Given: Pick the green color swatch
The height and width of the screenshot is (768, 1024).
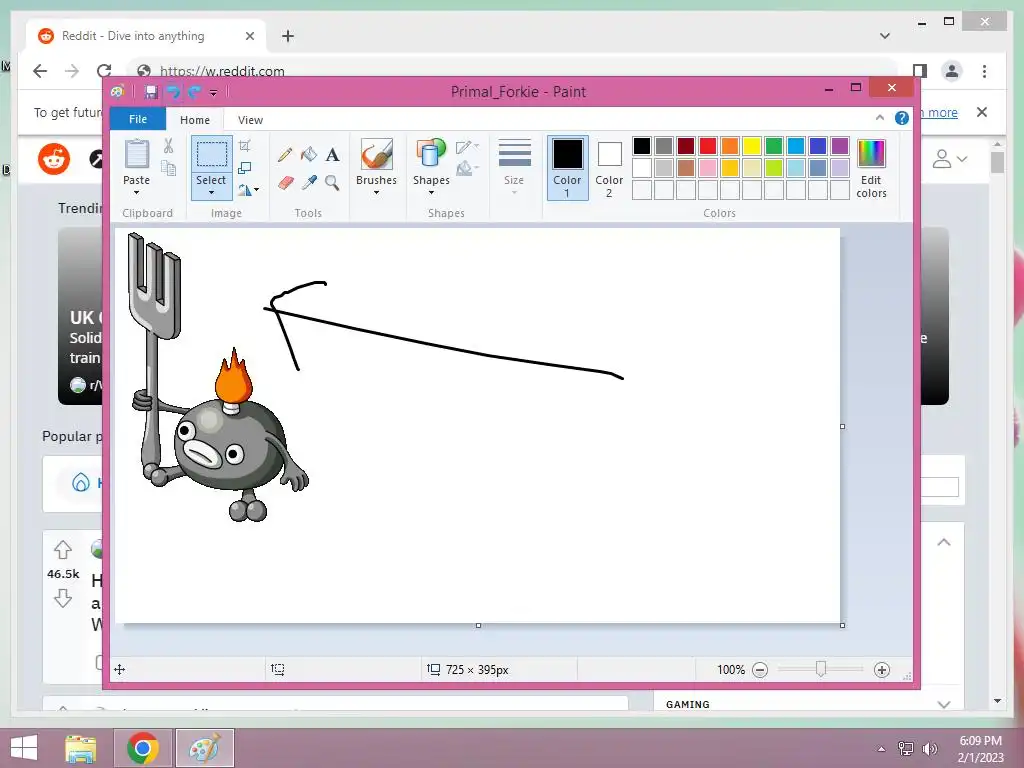Looking at the screenshot, I should pyautogui.click(x=773, y=146).
